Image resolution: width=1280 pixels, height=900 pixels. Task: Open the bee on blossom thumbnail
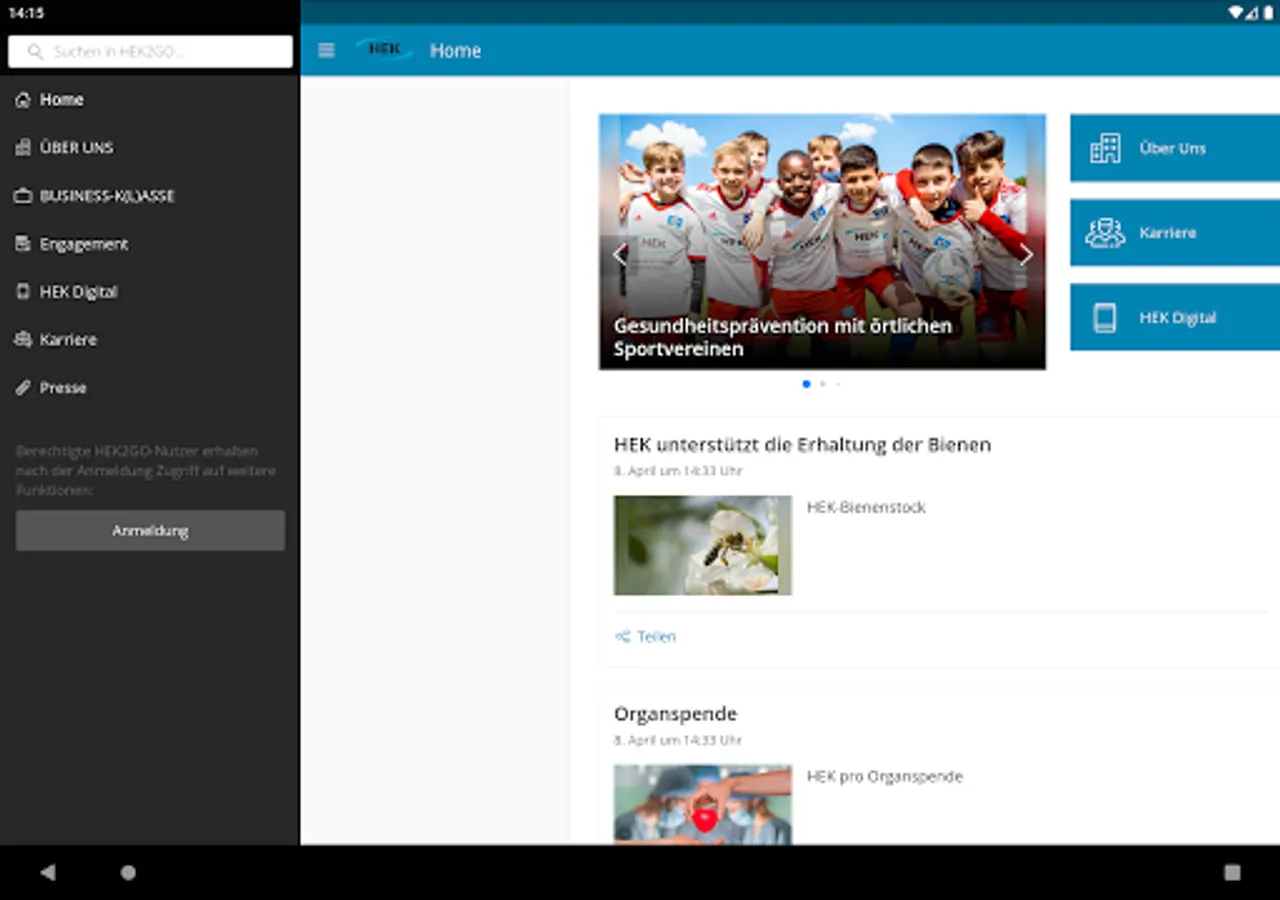pyautogui.click(x=703, y=546)
